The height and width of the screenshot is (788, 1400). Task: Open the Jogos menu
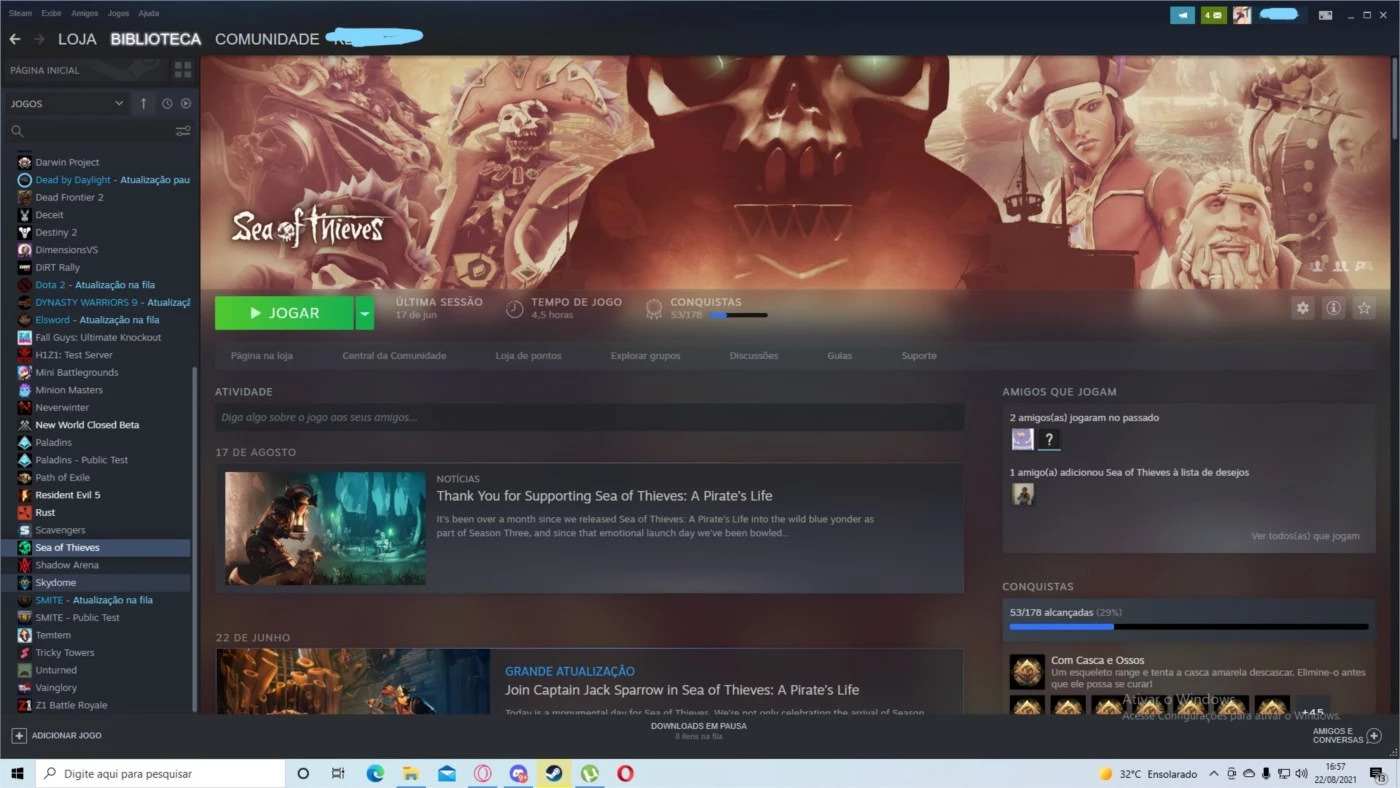[x=118, y=14]
